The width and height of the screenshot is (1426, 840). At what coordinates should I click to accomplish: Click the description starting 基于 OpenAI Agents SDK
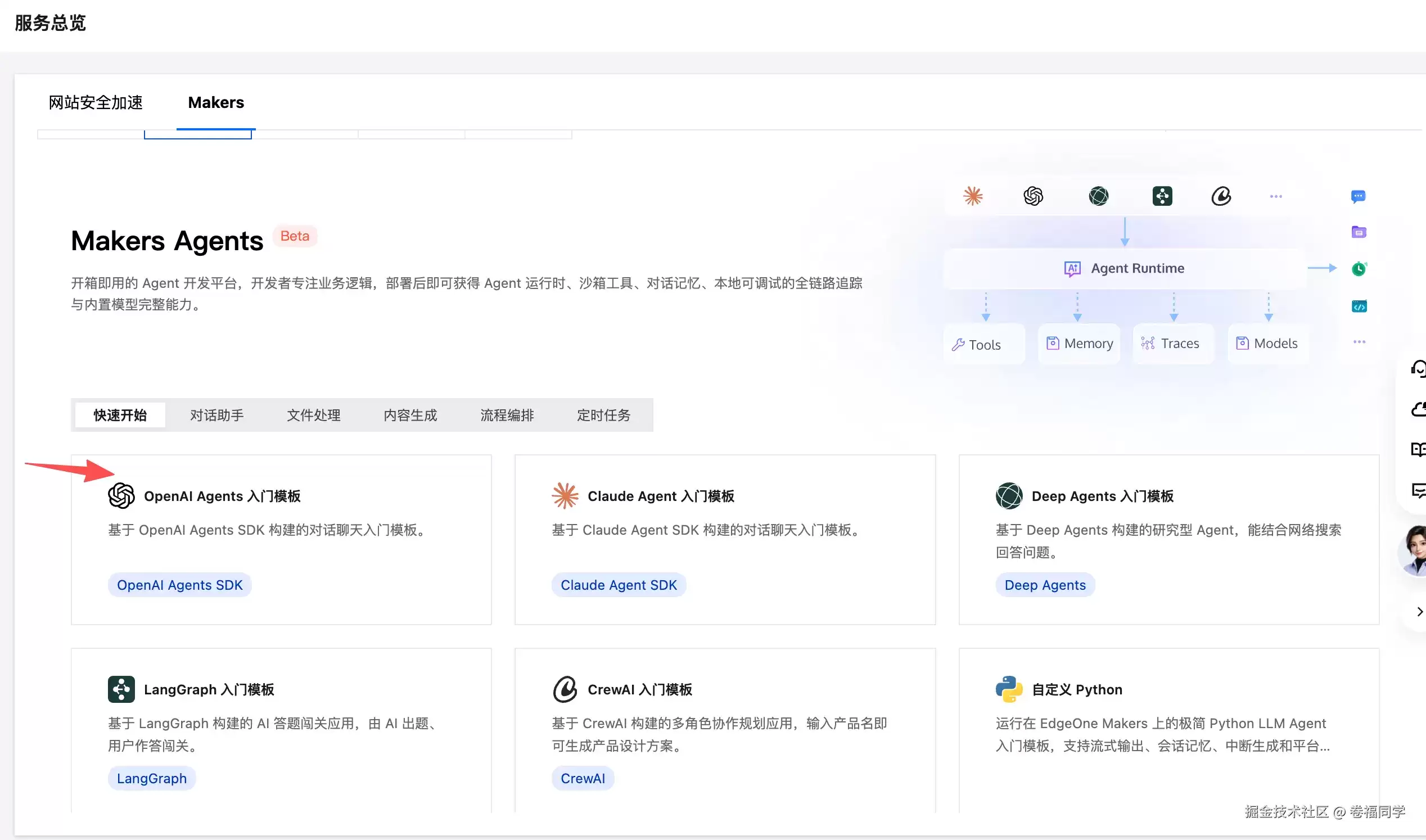pyautogui.click(x=269, y=530)
